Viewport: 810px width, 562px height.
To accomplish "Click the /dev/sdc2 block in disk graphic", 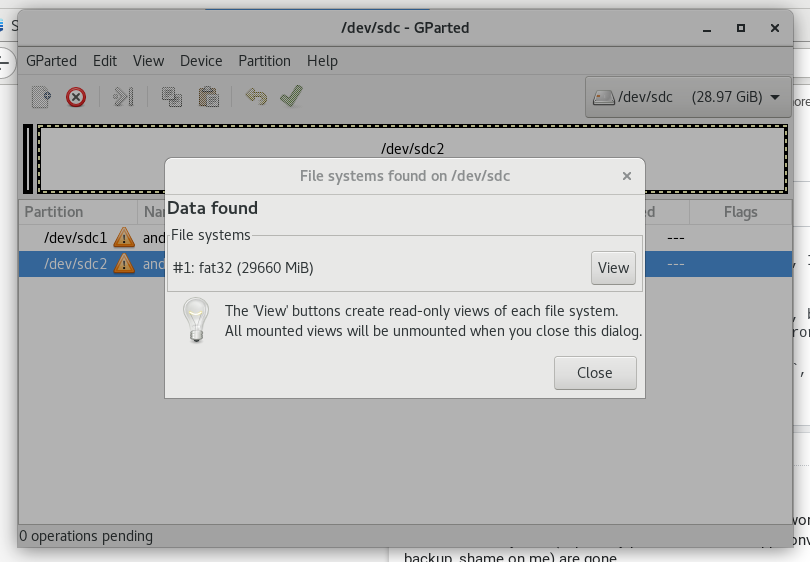I will pos(412,159).
